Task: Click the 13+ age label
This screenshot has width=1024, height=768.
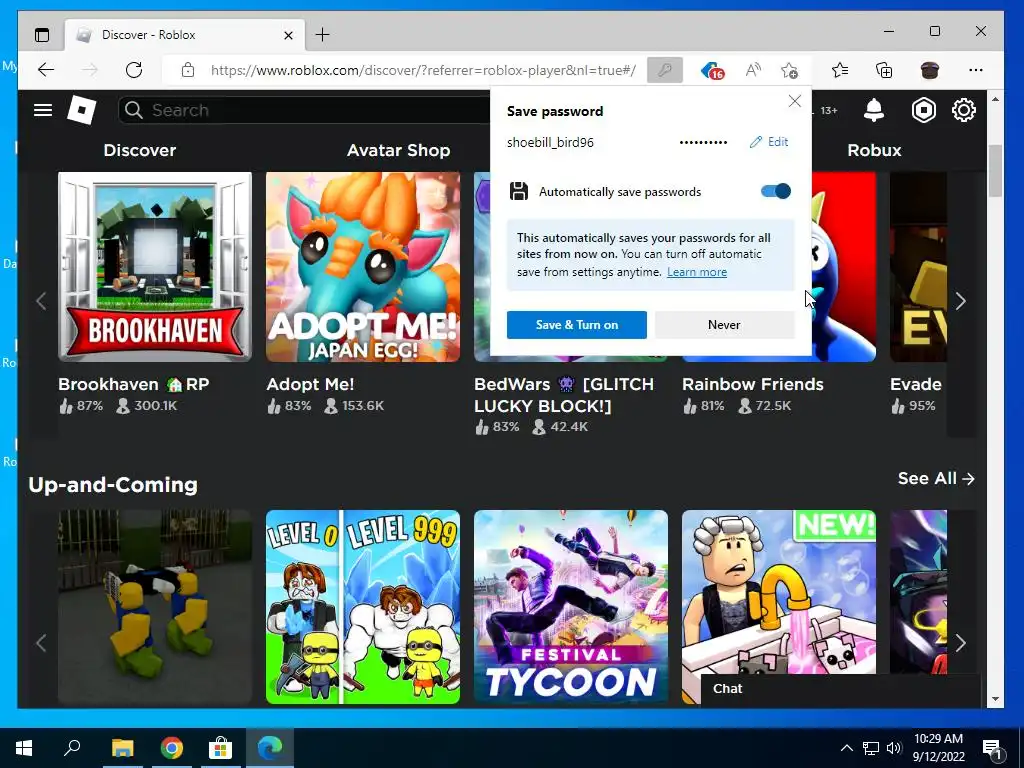Action: tap(829, 110)
